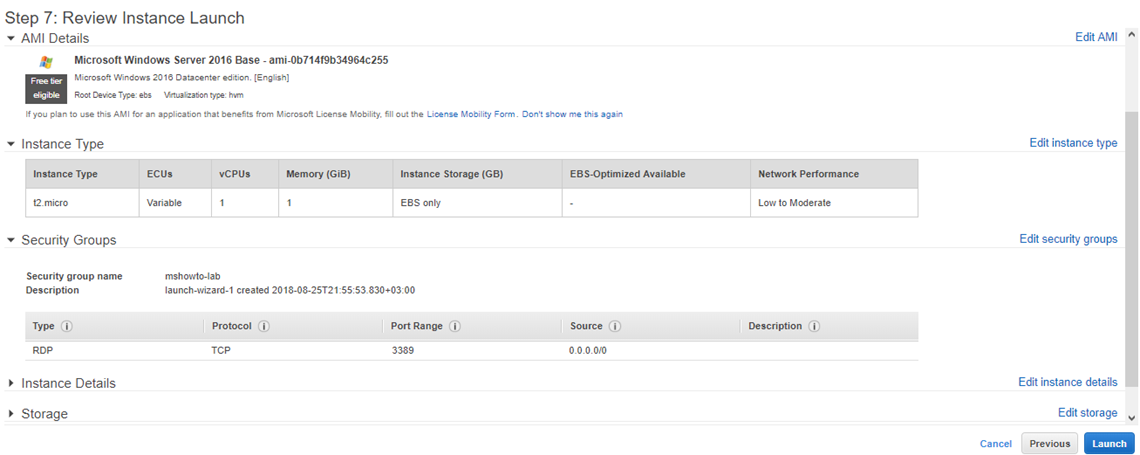Click Don't show me this again
The image size is (1140, 455).
[572, 114]
